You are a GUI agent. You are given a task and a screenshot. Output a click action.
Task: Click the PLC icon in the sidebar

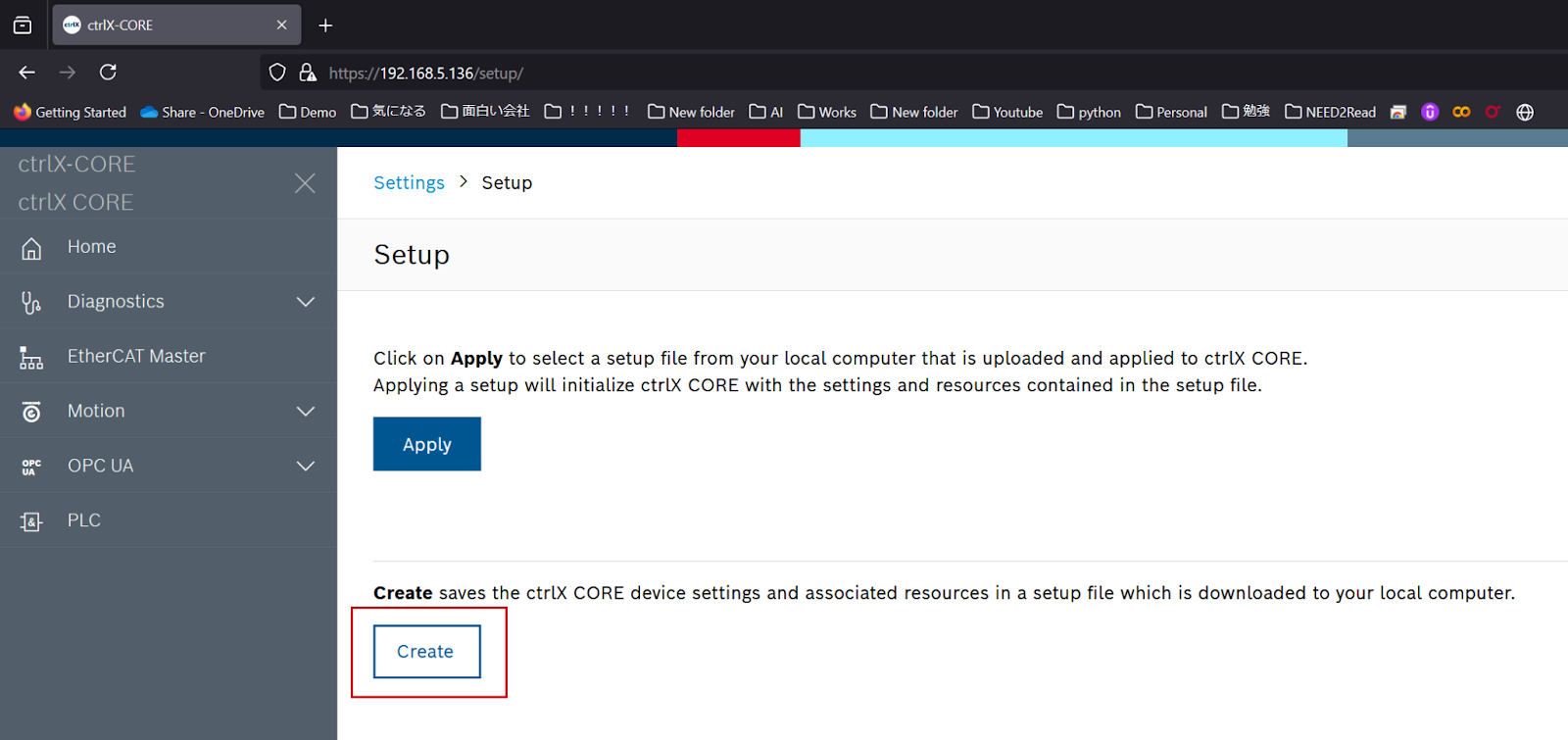31,521
